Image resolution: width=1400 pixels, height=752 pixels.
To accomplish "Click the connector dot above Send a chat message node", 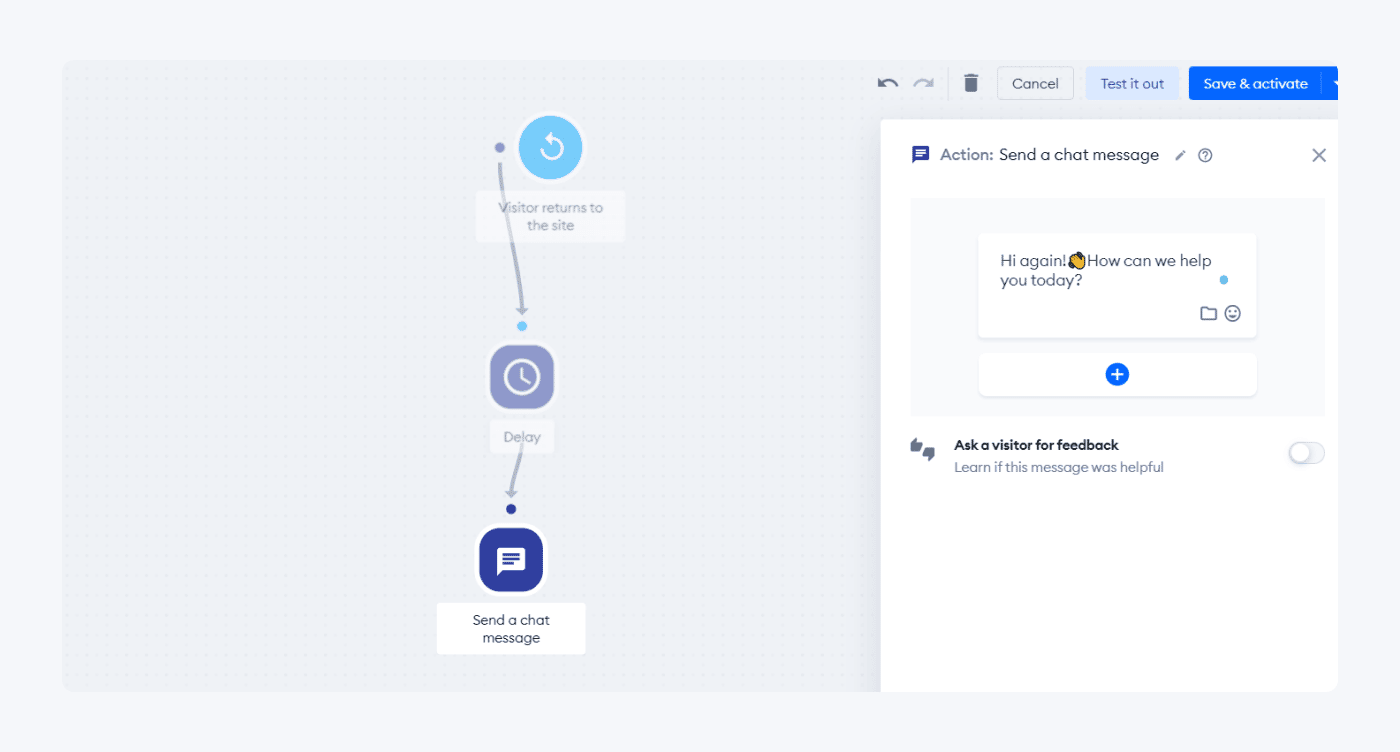I will pos(511,509).
